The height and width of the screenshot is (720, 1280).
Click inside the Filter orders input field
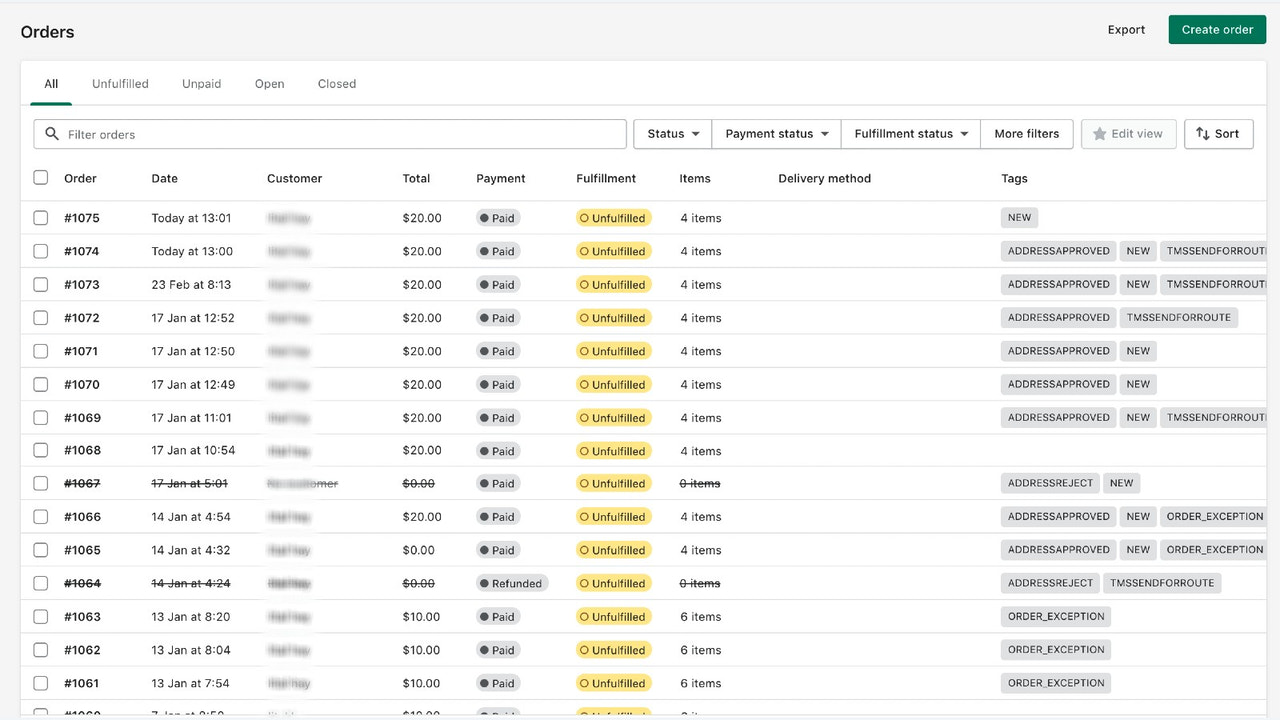click(300, 133)
